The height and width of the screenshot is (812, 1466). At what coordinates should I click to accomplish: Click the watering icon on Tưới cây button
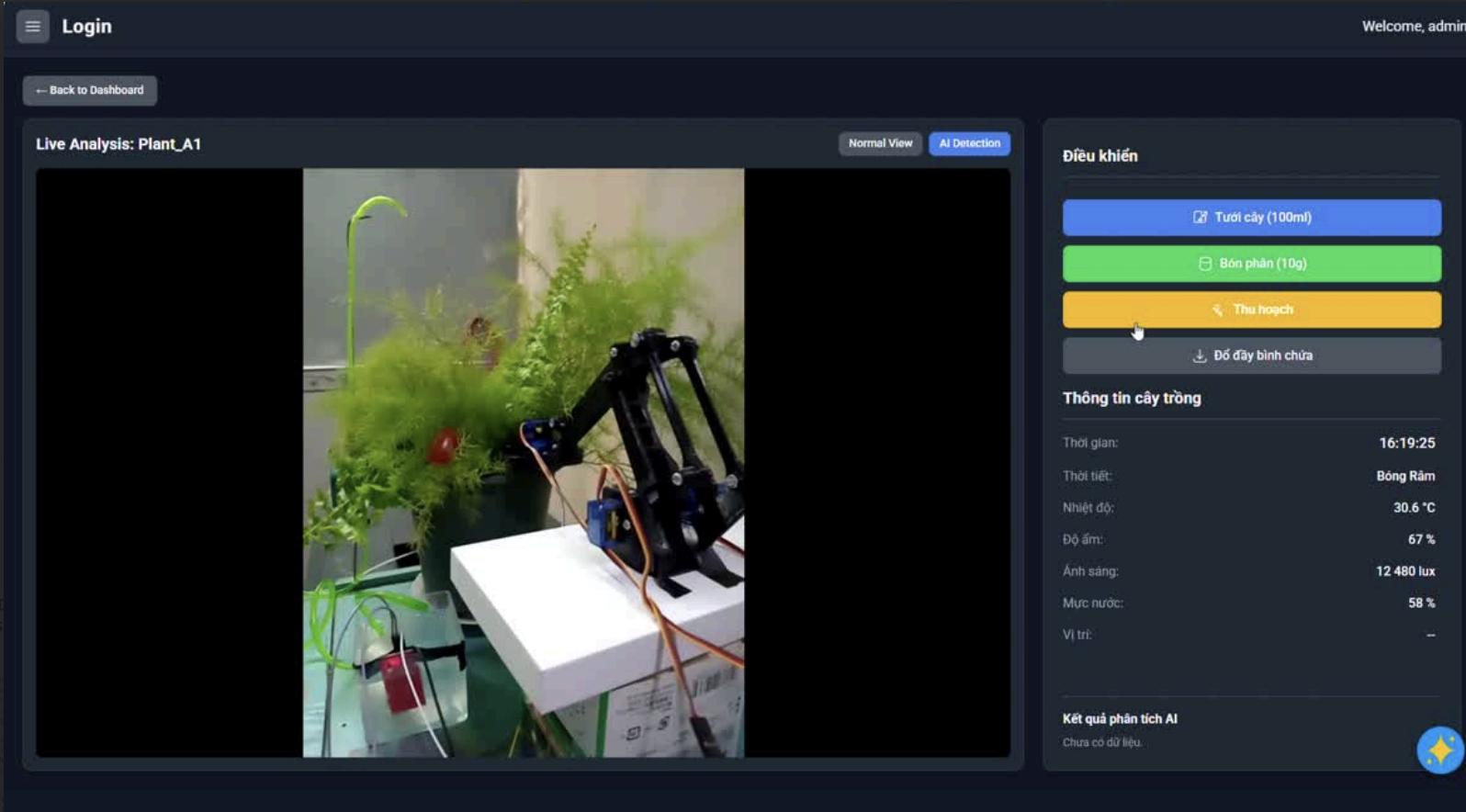click(1200, 218)
